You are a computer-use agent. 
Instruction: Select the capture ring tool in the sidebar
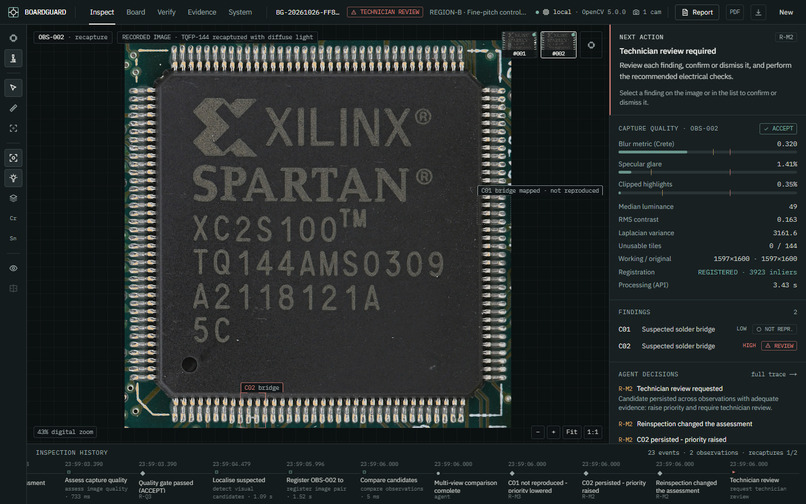coord(13,38)
